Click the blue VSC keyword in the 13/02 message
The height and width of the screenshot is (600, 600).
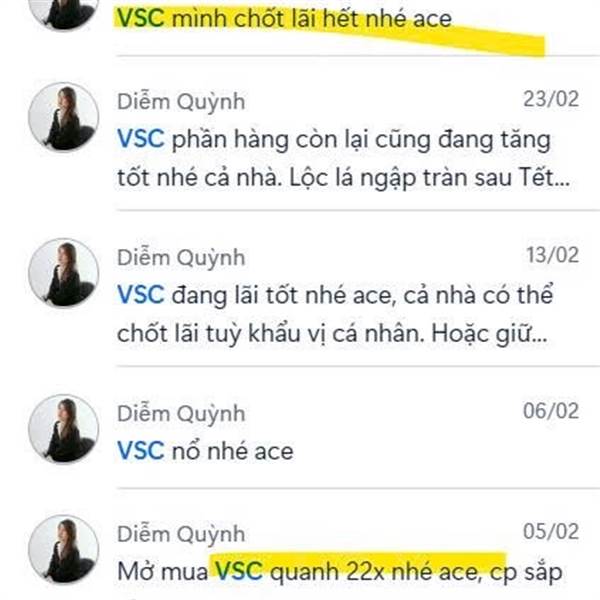[x=141, y=295]
